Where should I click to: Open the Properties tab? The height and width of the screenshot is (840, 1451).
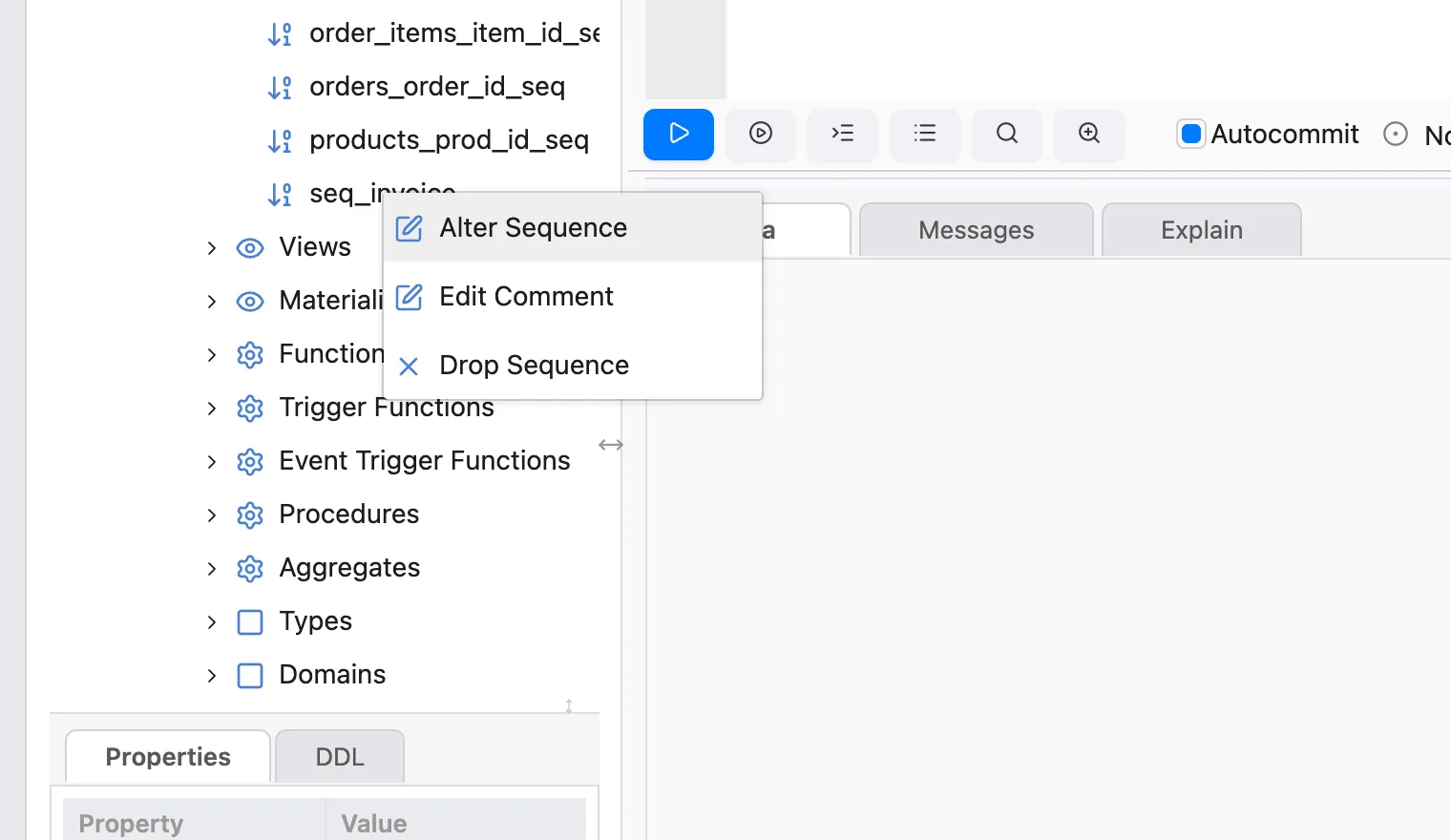[x=168, y=757]
